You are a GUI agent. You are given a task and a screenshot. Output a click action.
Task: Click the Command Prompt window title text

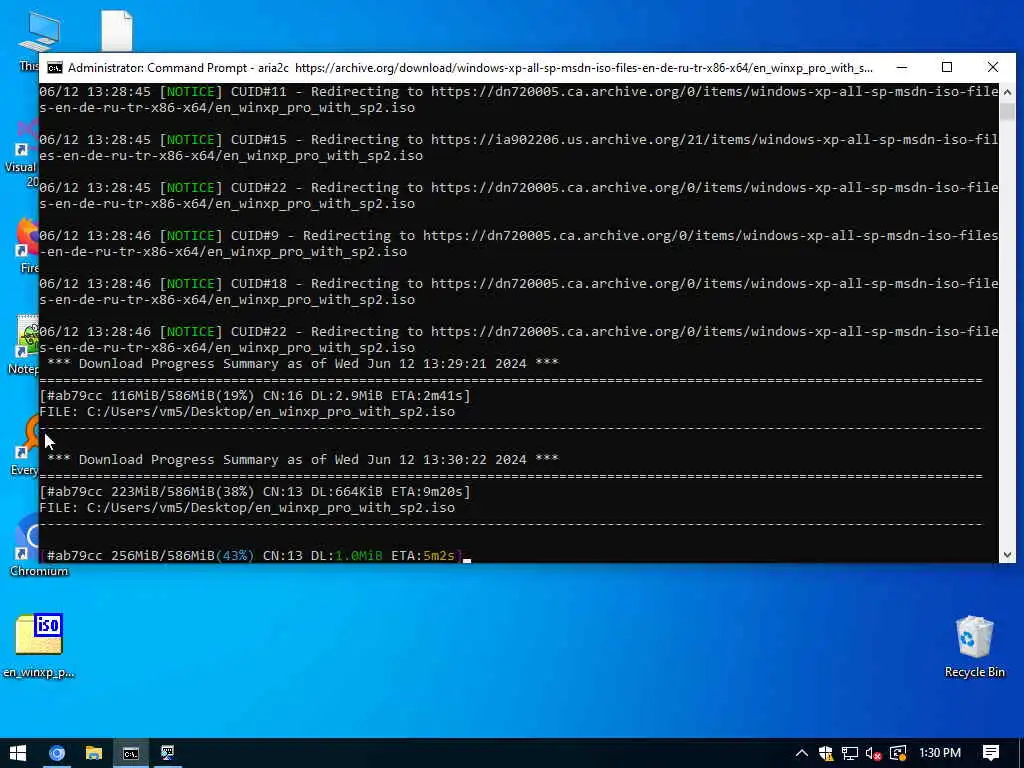pyautogui.click(x=470, y=68)
